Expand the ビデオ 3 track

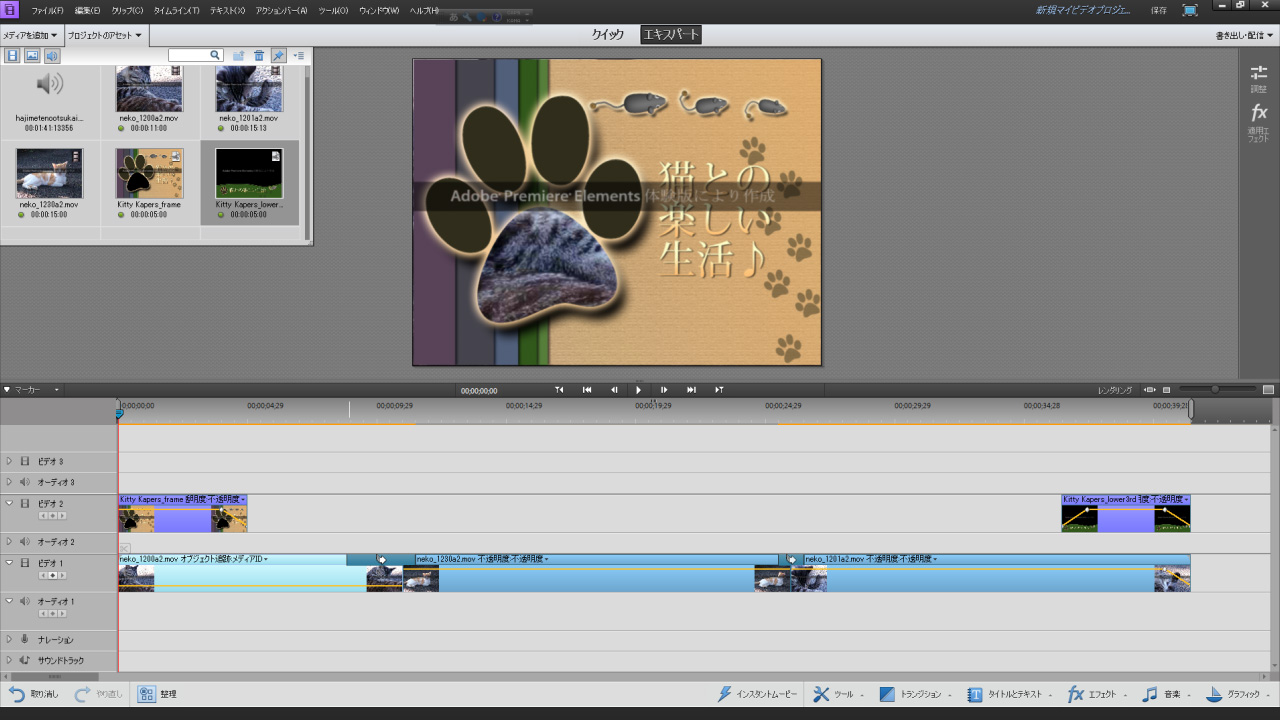10,461
